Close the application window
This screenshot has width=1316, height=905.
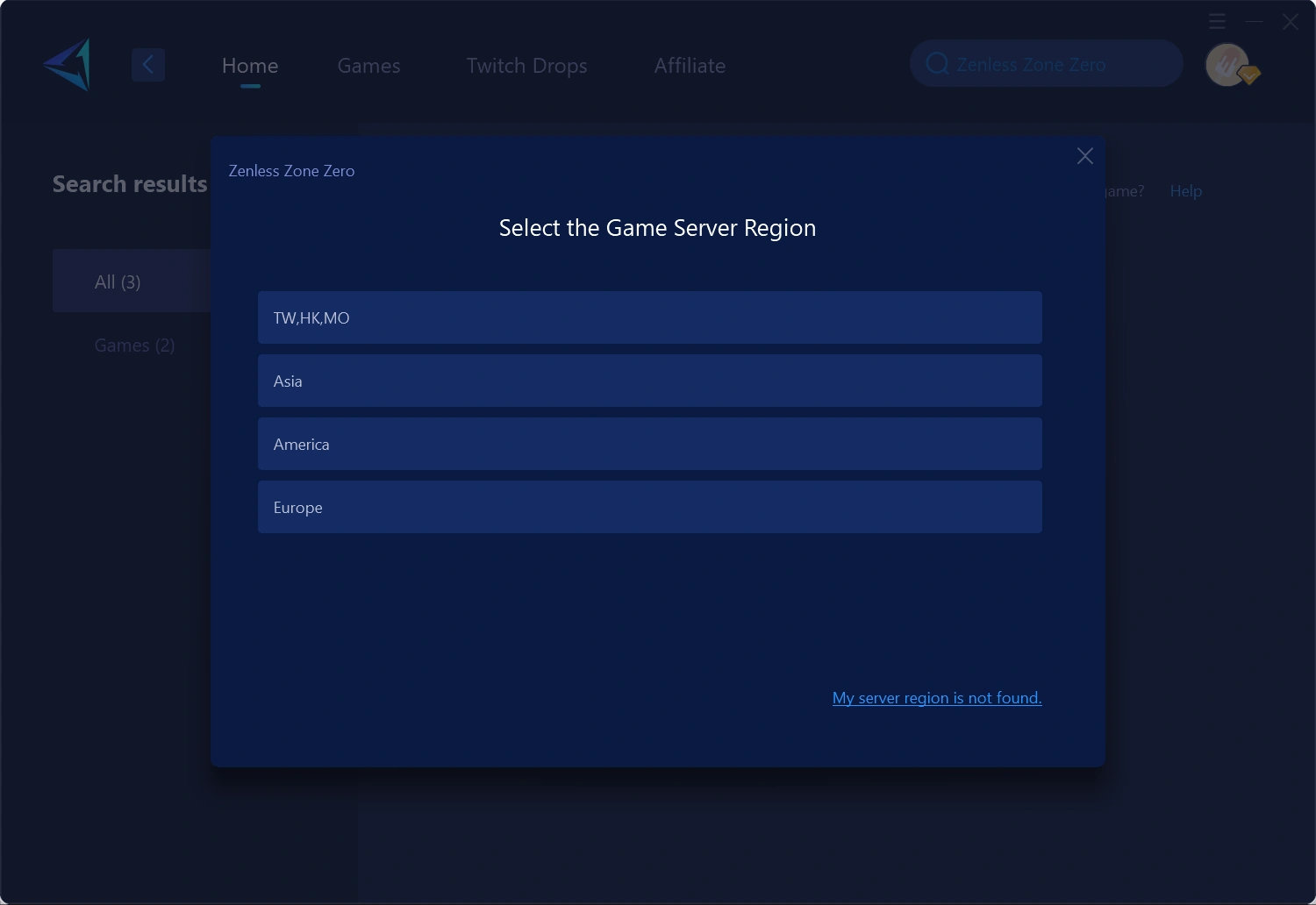pos(1290,22)
